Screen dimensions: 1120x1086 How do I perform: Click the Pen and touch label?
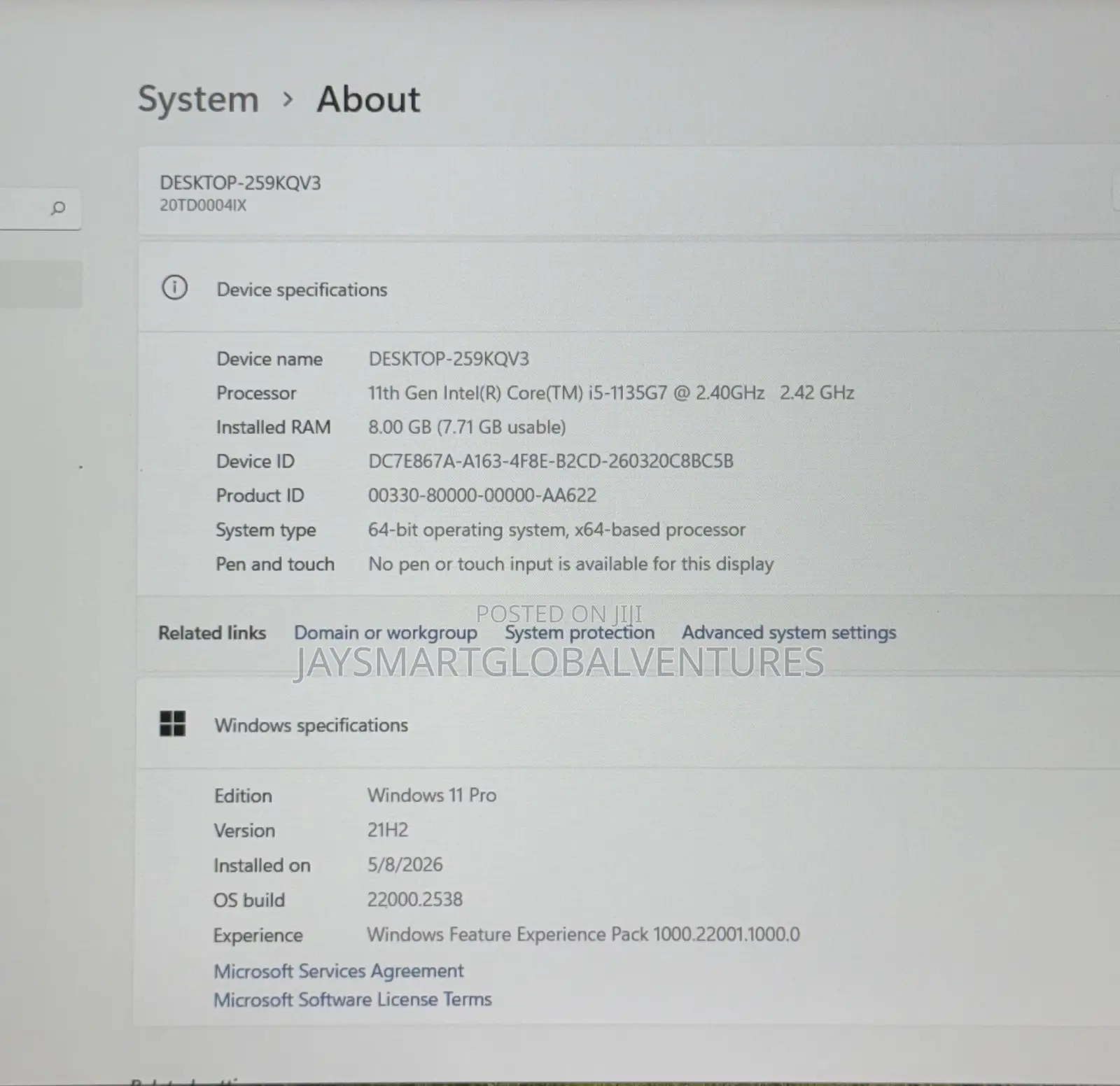pos(275,564)
